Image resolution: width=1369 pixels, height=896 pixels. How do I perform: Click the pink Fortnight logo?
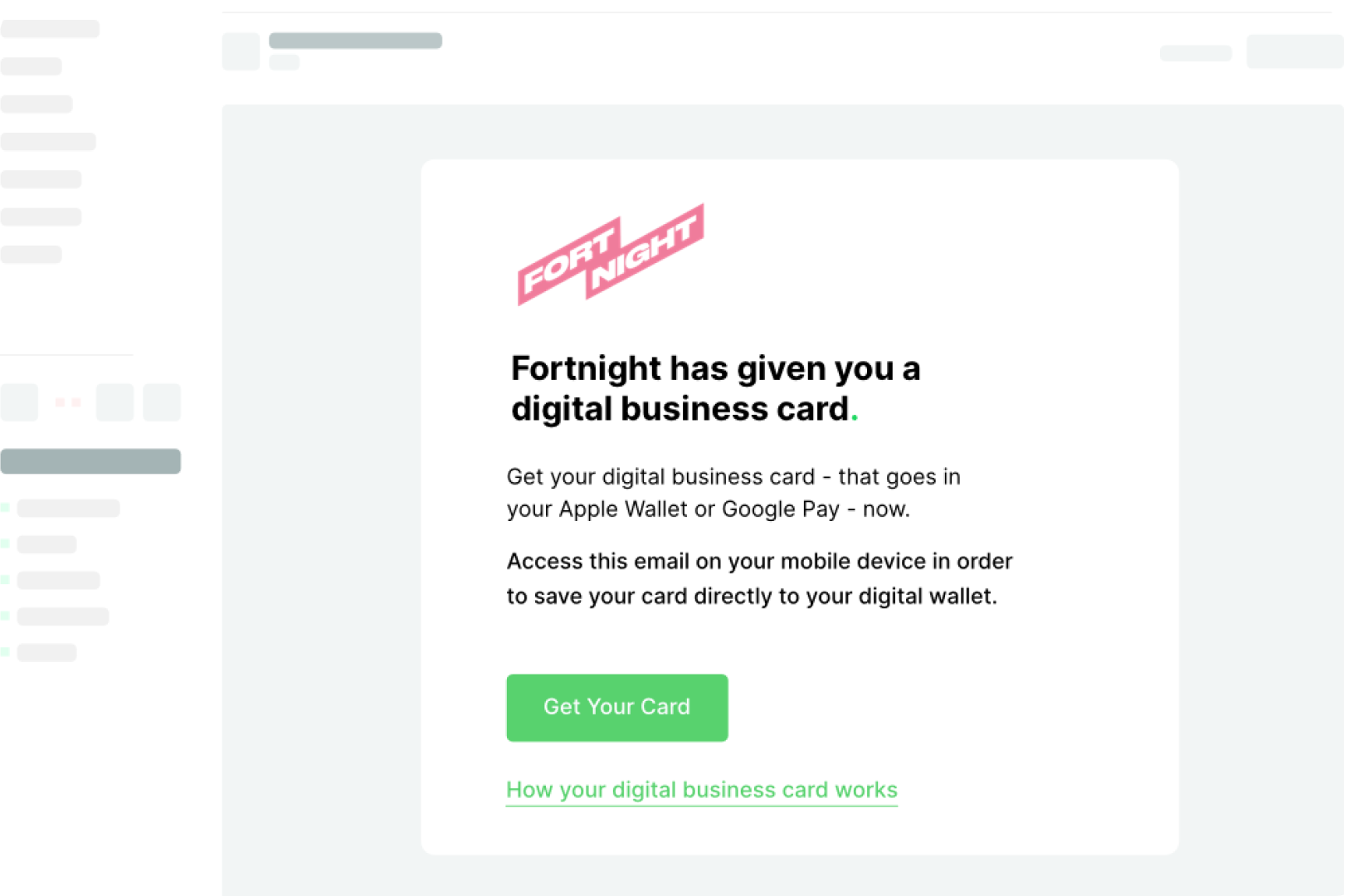click(611, 255)
